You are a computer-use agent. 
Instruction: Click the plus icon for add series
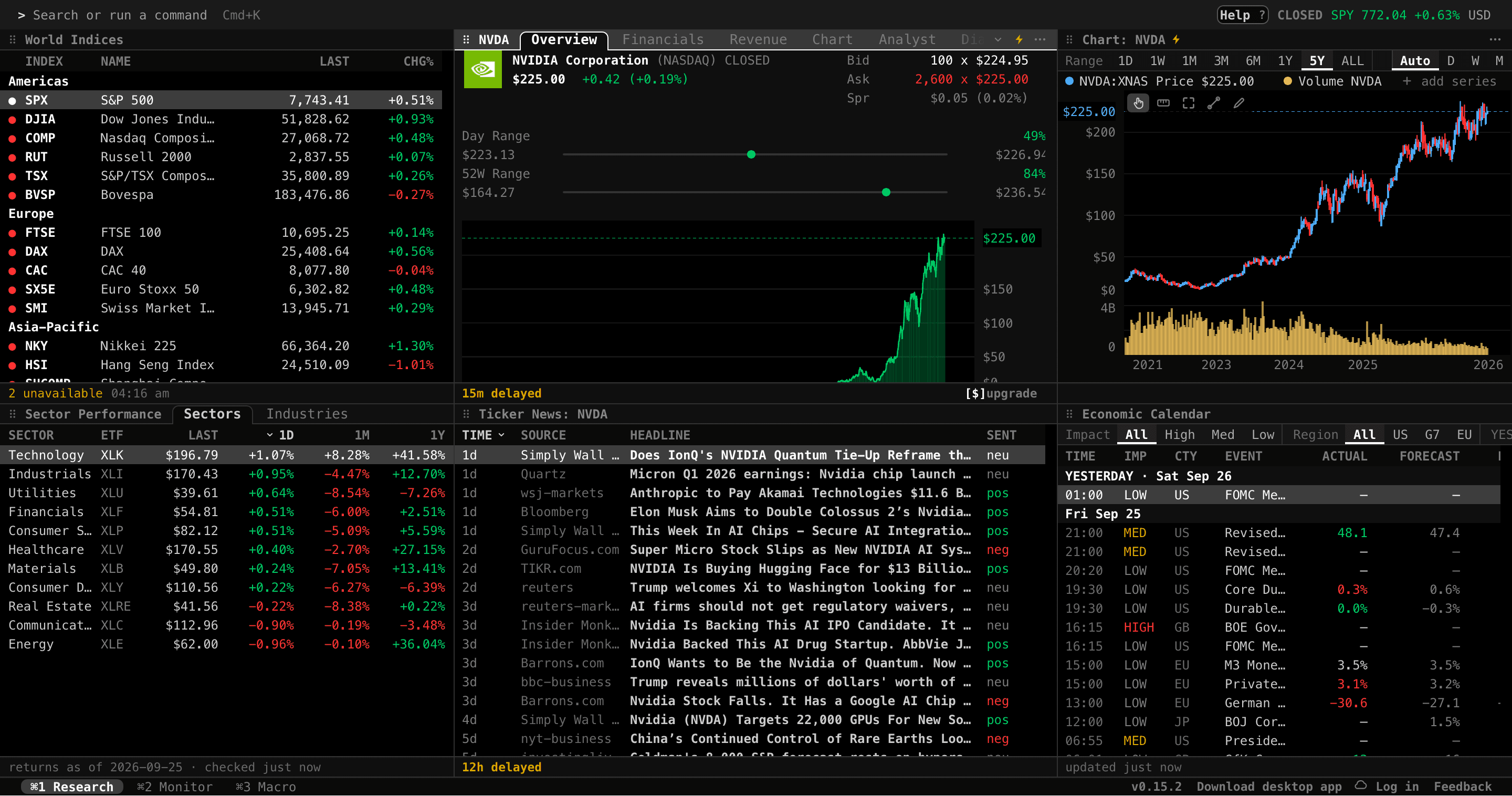[1407, 81]
